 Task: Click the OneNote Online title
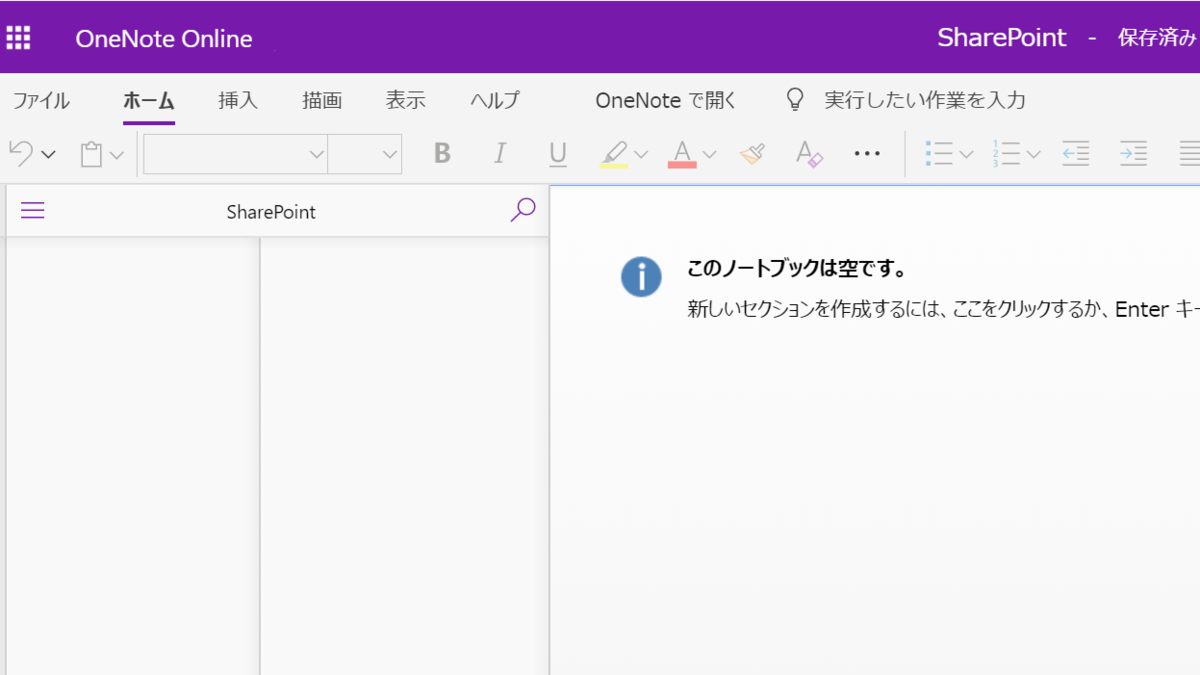164,39
